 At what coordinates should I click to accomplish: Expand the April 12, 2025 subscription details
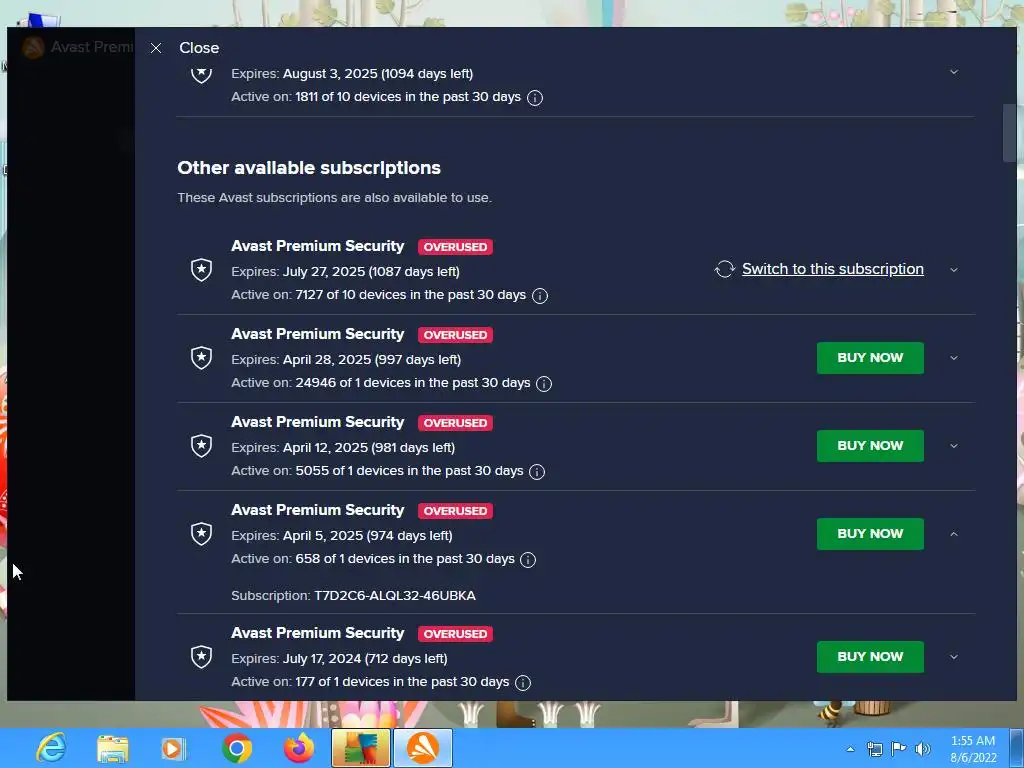coord(953,446)
